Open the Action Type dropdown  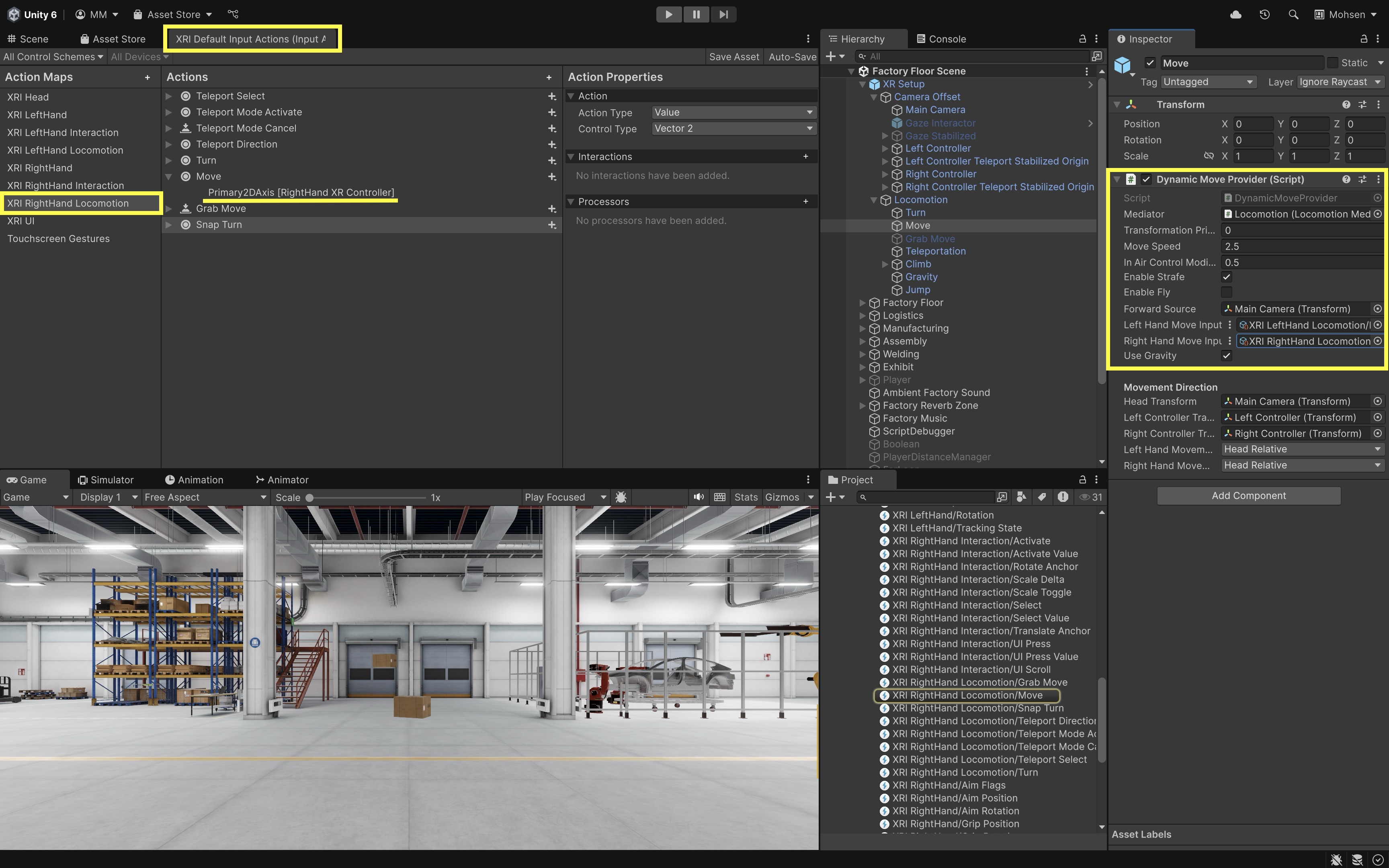point(733,113)
